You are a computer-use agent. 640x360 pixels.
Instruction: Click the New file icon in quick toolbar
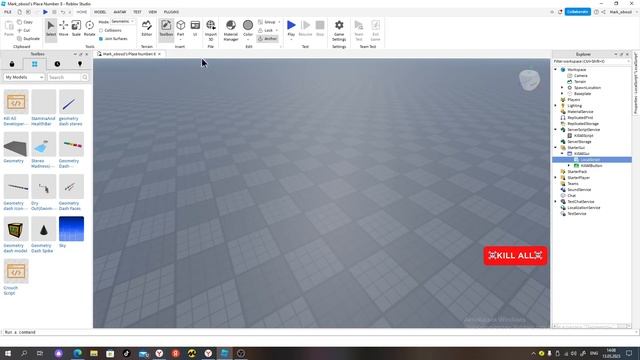tap(19, 12)
